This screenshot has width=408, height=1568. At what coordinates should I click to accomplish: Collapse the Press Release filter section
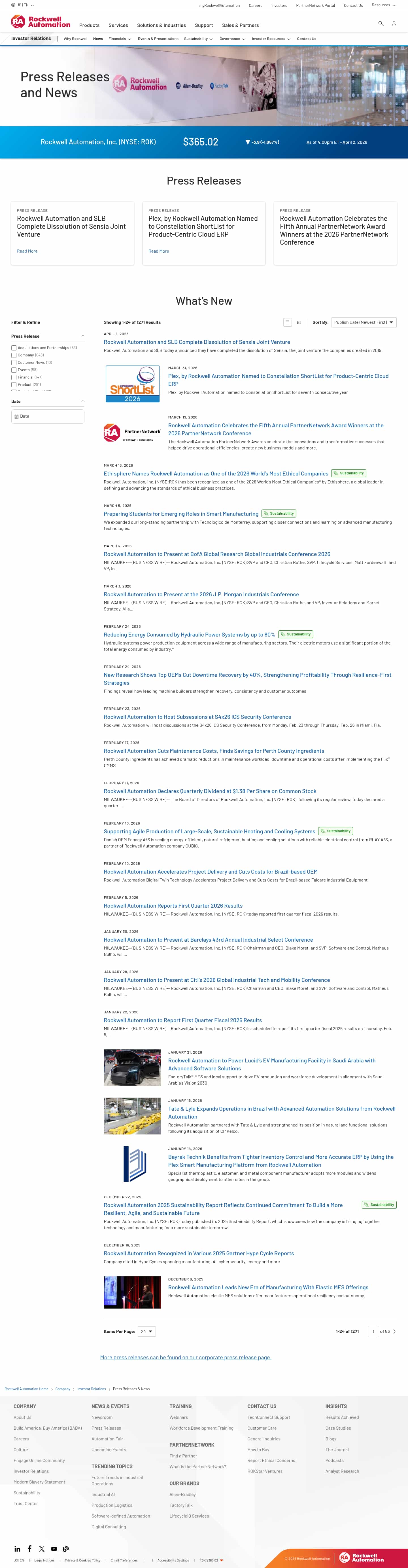(83, 336)
